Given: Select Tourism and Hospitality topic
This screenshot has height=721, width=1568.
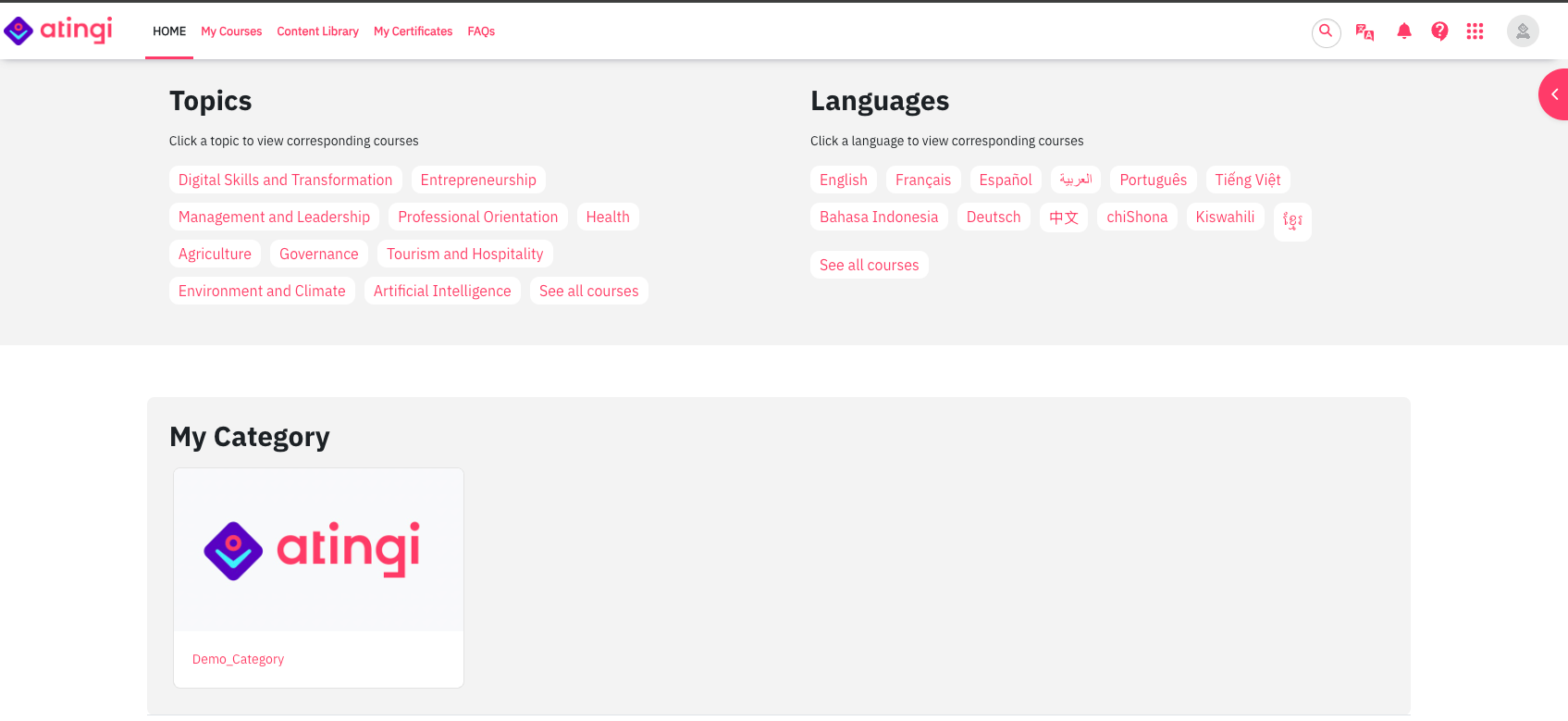Looking at the screenshot, I should click(465, 254).
